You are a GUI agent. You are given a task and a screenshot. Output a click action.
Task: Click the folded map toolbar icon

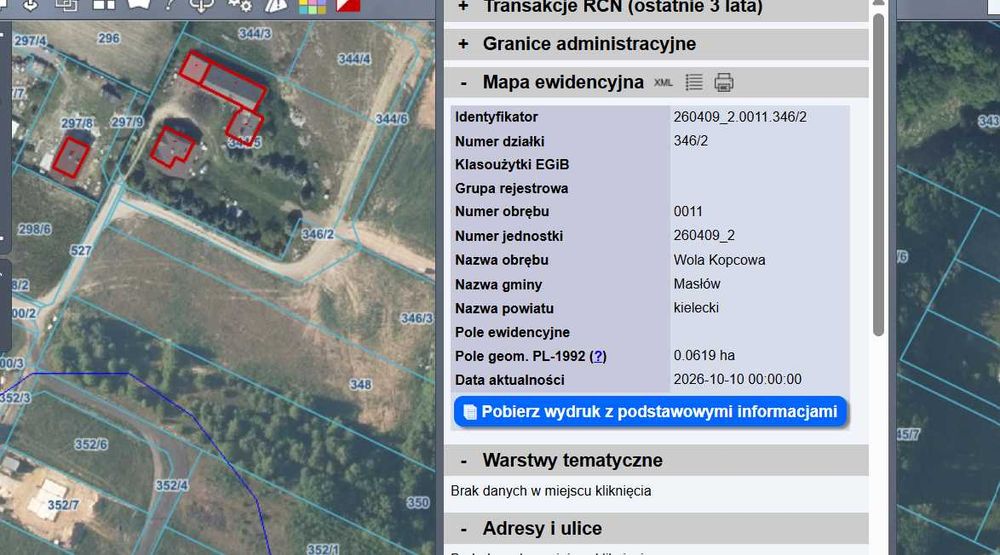[138, 4]
